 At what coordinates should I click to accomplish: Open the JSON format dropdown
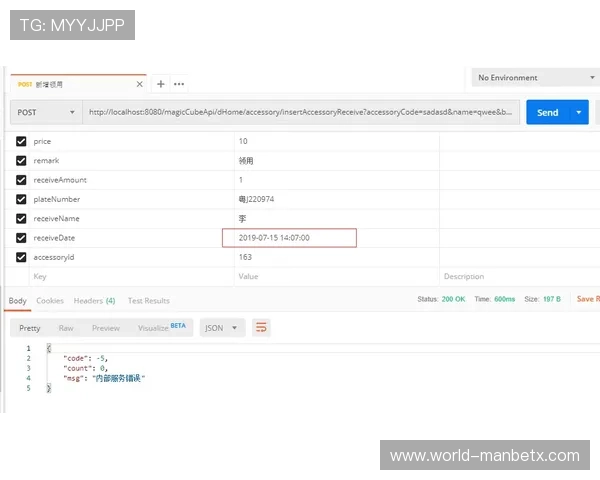[222, 327]
